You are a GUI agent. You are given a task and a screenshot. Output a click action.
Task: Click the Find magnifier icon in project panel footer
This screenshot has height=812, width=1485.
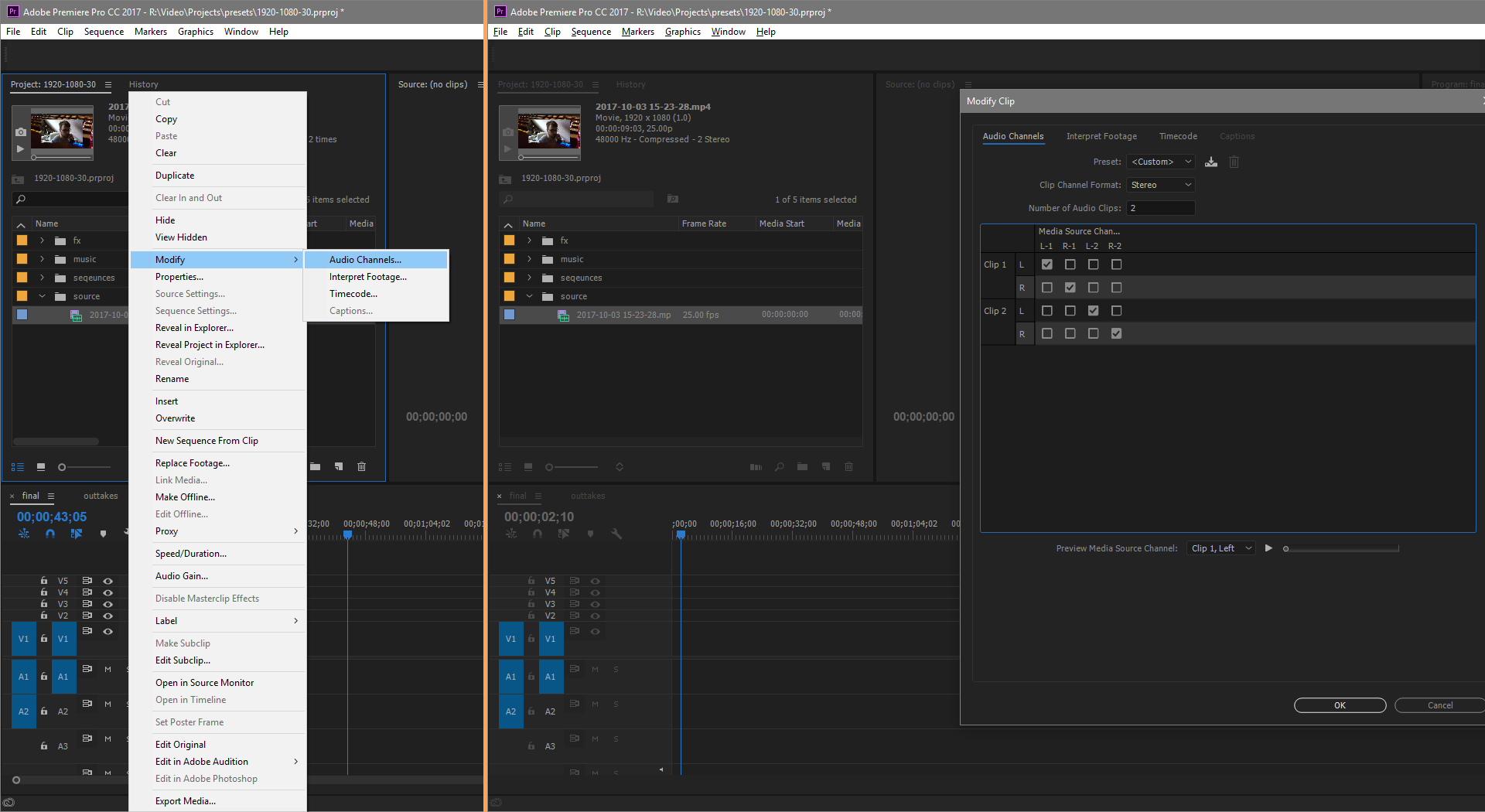coord(780,467)
